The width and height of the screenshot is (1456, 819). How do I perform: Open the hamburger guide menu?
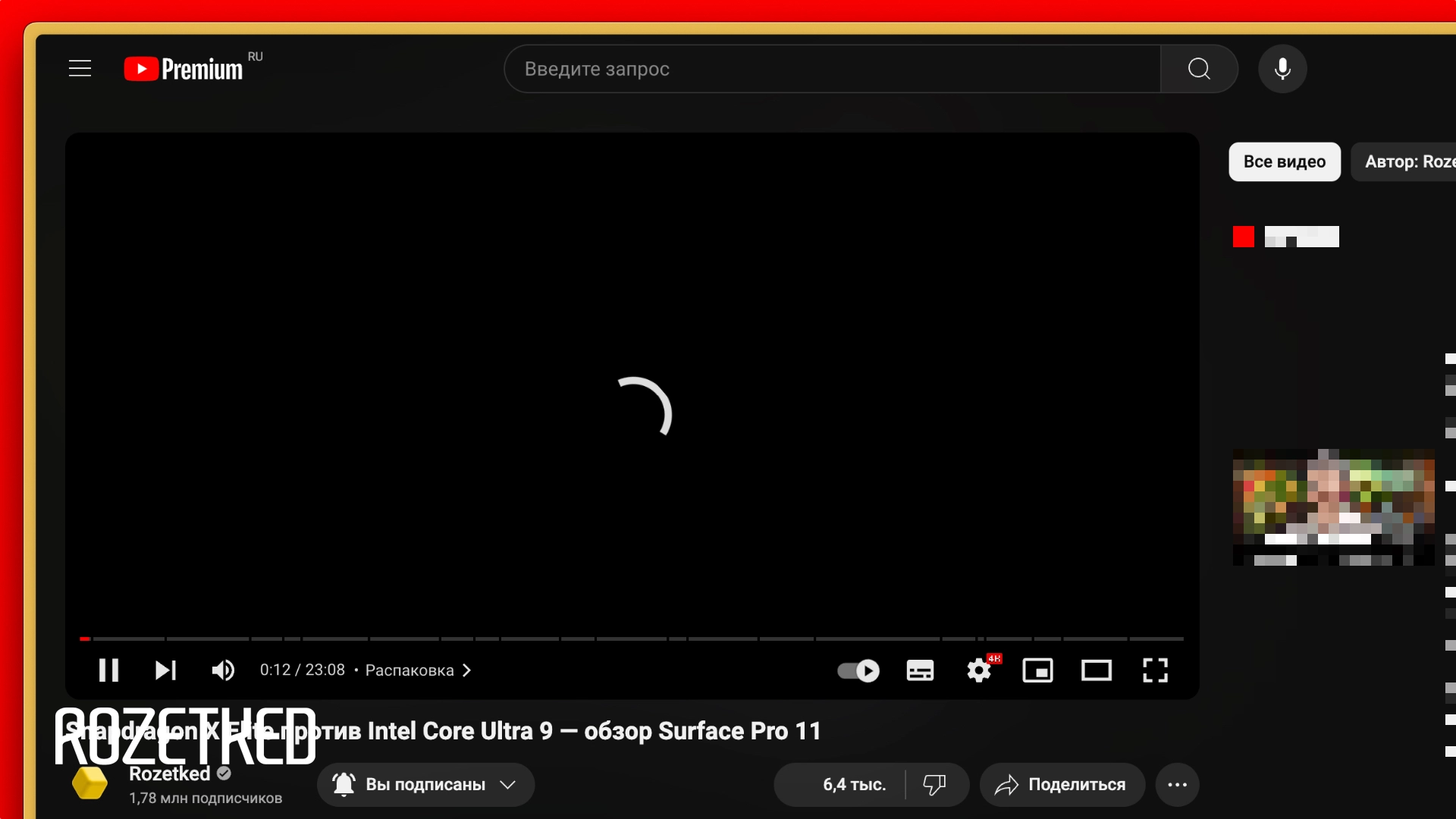pos(80,68)
